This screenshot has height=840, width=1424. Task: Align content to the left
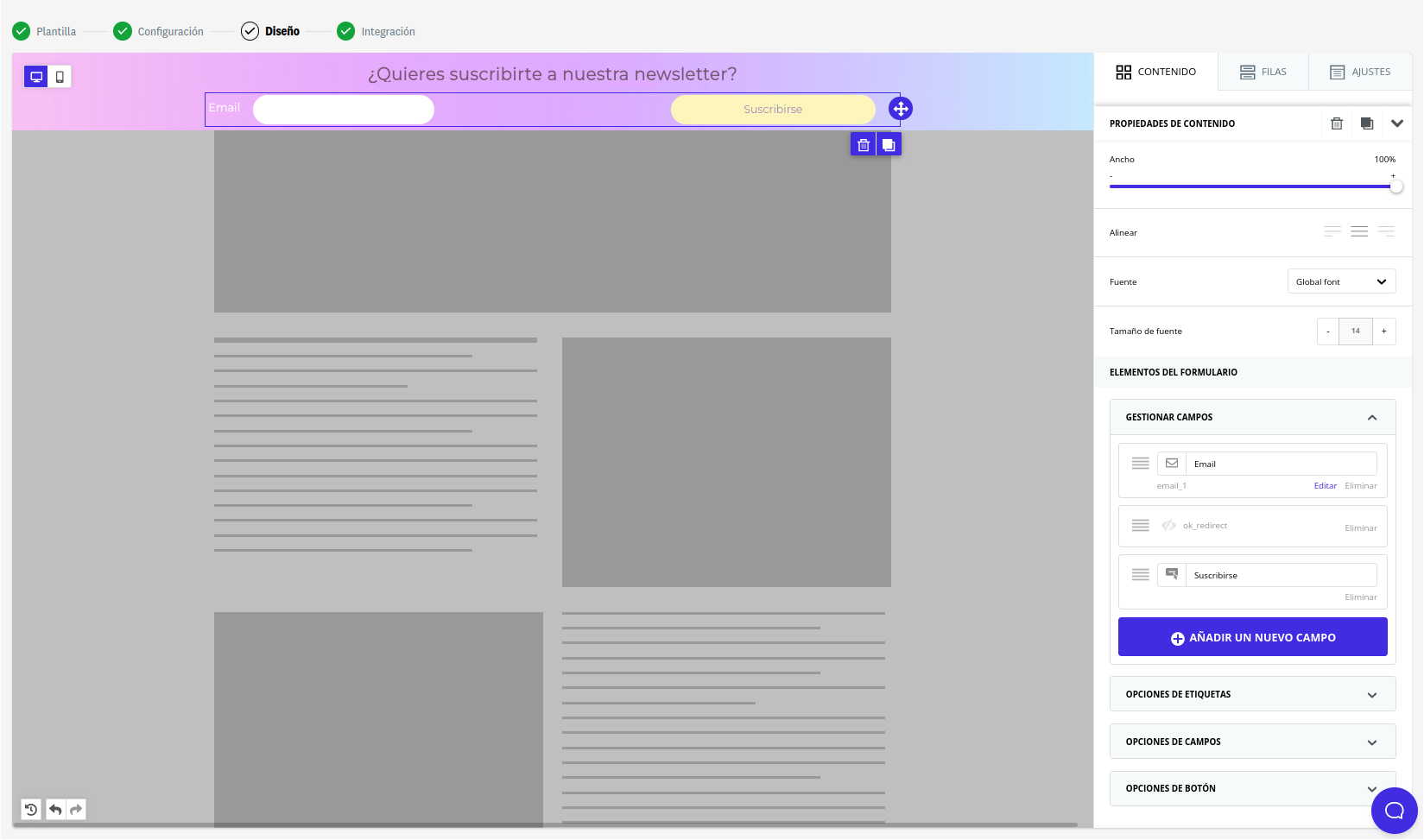pyautogui.click(x=1332, y=231)
